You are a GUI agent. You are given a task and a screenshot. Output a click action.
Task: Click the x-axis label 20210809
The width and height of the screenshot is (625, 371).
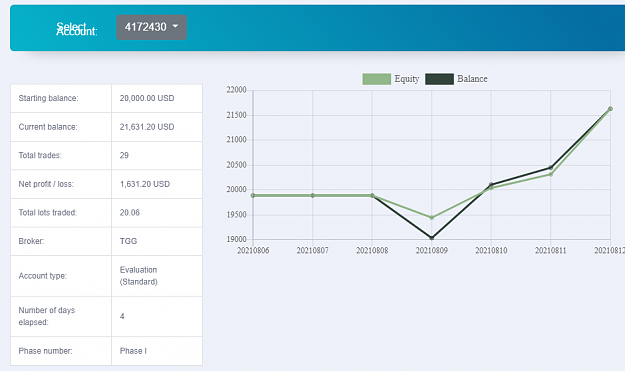coord(432,251)
